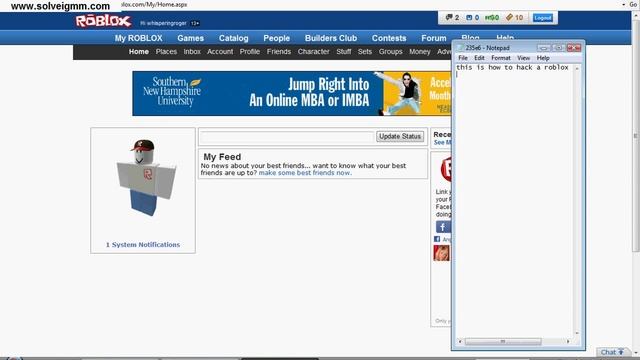Click the Southern New Hampshire University banner ad

tap(291, 93)
